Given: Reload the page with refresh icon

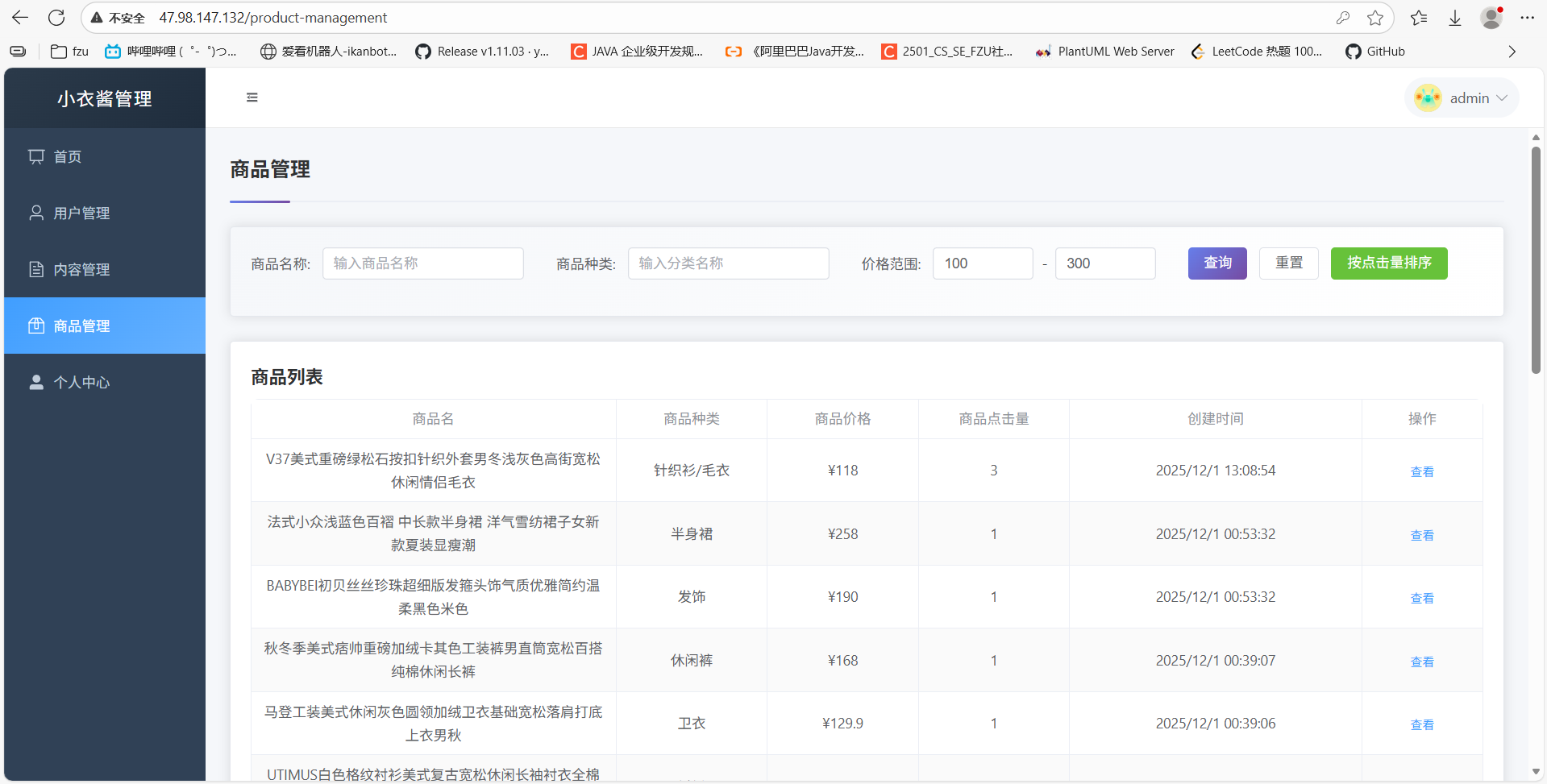Looking at the screenshot, I should point(56,18).
